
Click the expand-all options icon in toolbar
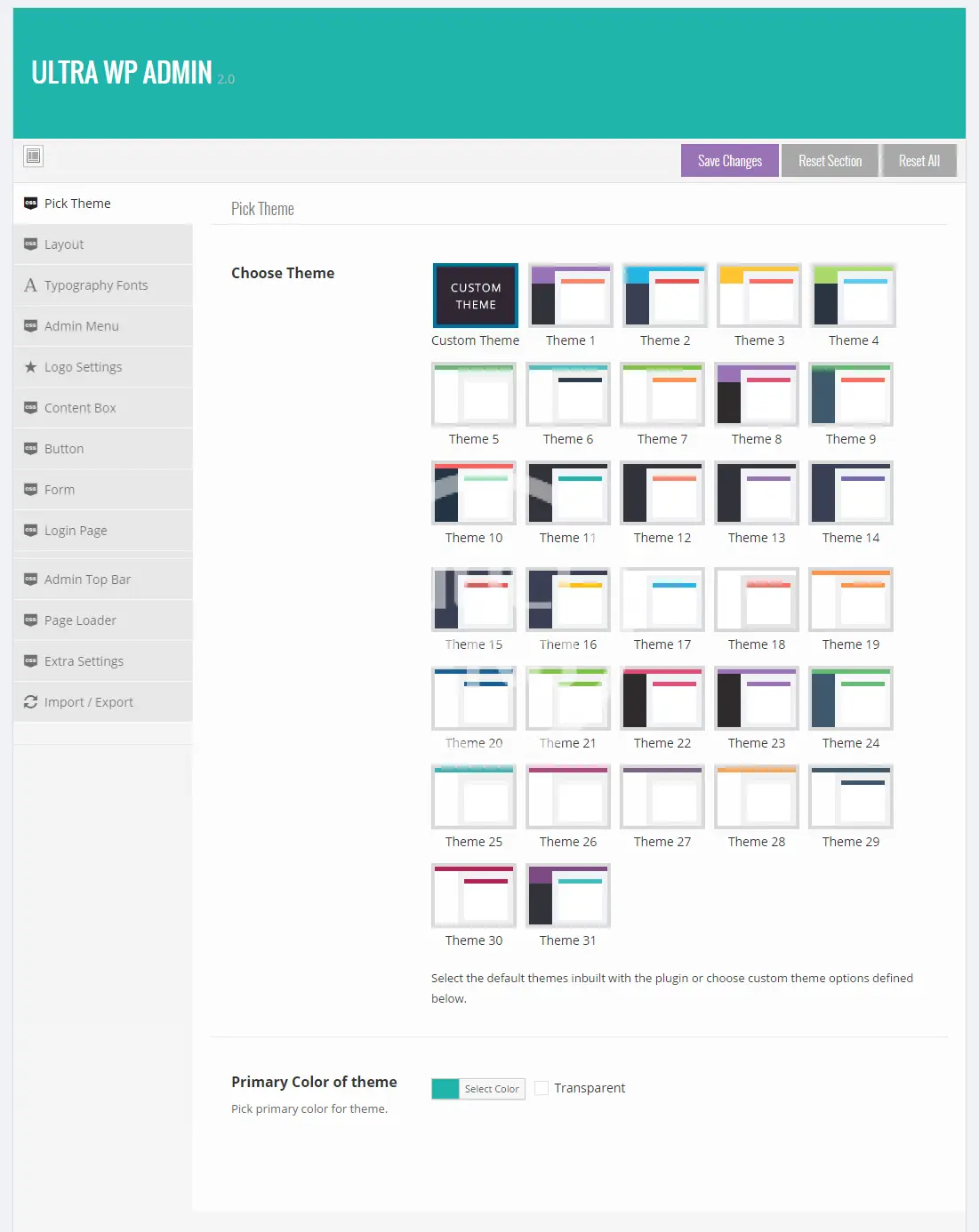[x=33, y=156]
